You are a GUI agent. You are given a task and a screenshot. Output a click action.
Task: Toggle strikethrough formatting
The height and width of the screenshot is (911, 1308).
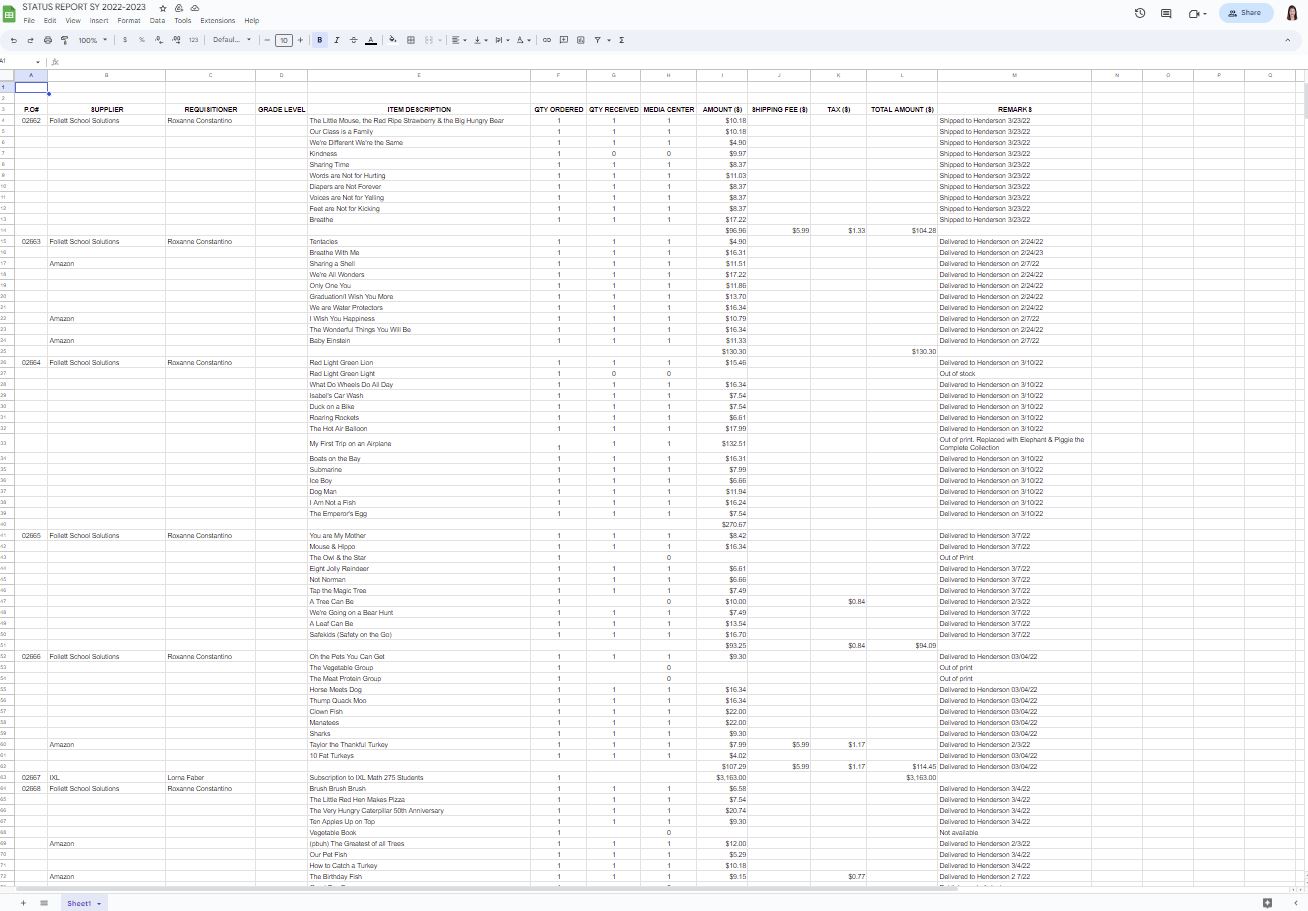click(x=353, y=40)
